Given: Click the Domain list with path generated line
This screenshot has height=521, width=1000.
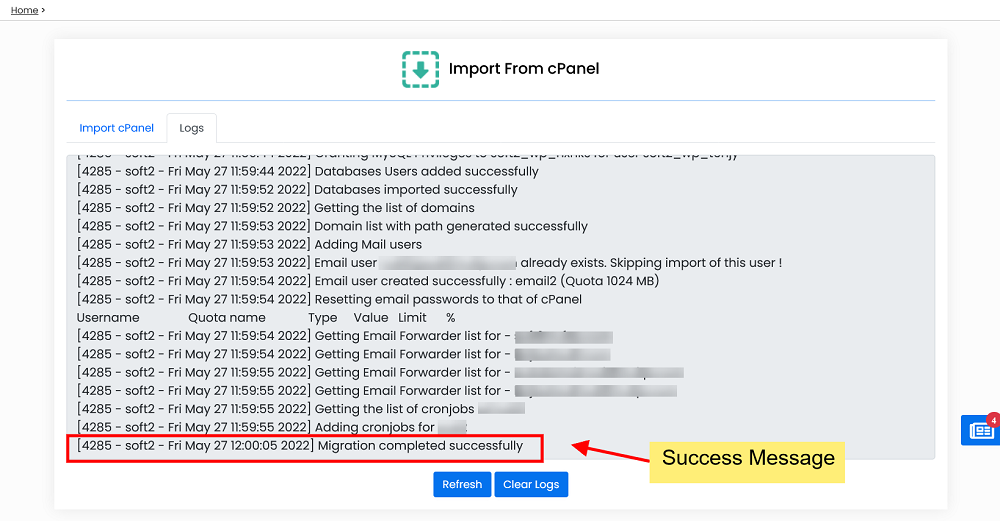Looking at the screenshot, I should (x=332, y=226).
